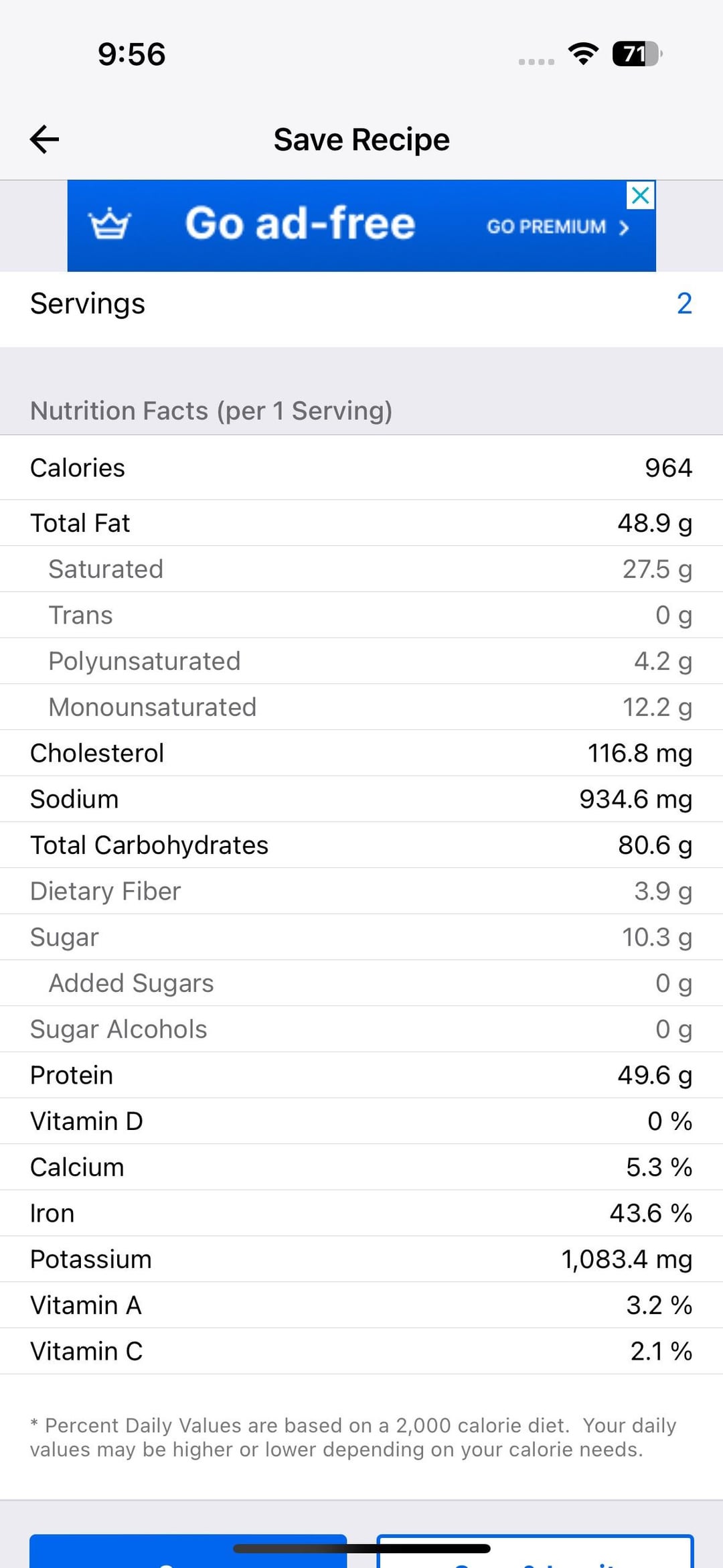The height and width of the screenshot is (1568, 723).
Task: Tap the Save Recipe title
Action: [x=361, y=140]
